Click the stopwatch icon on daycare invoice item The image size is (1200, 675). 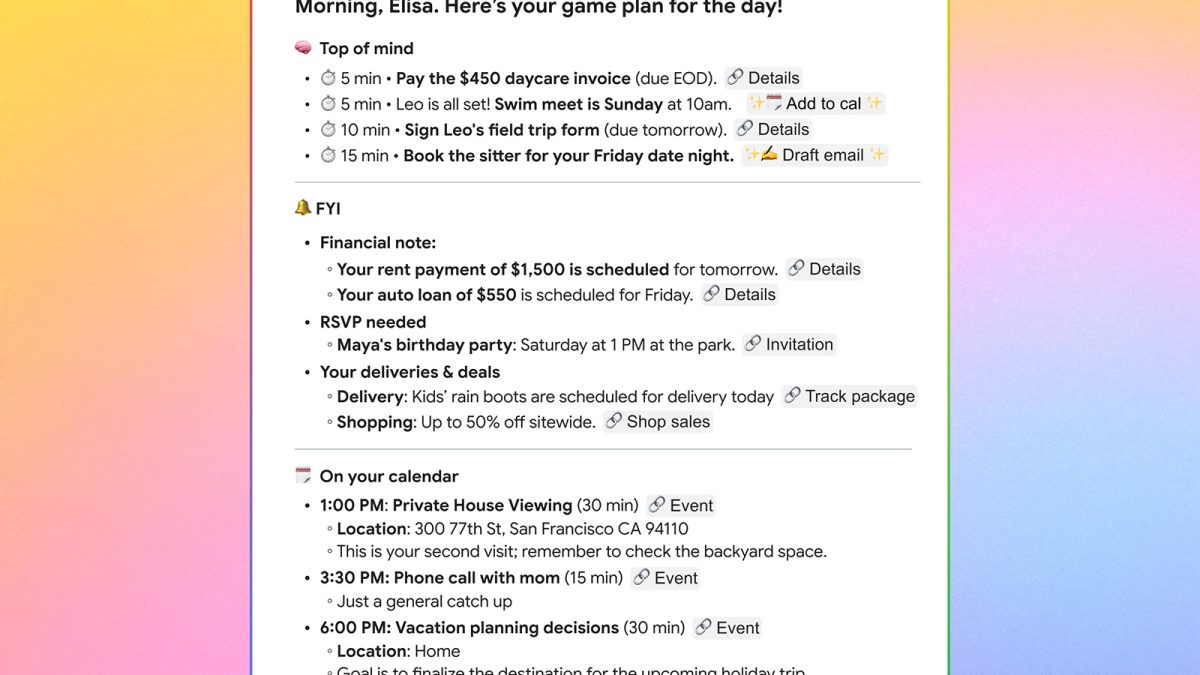pos(328,78)
